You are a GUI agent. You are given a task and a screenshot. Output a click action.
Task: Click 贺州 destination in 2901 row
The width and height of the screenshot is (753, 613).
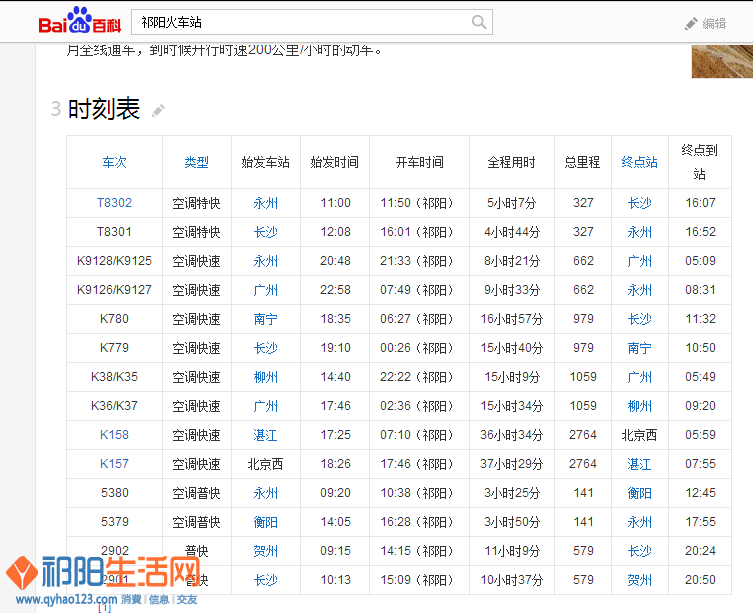[640, 580]
